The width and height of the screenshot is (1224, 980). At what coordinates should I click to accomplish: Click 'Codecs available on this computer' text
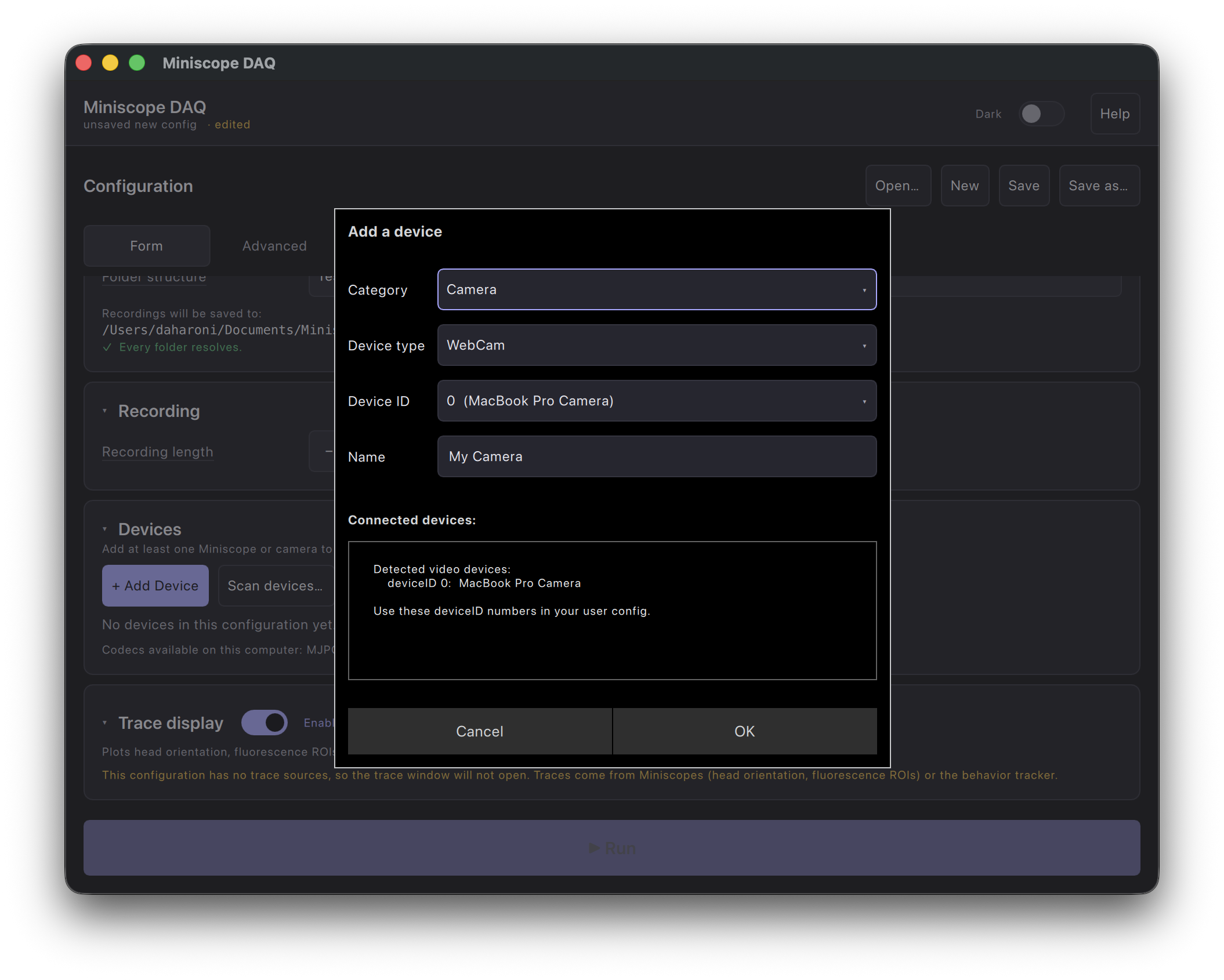(218, 650)
